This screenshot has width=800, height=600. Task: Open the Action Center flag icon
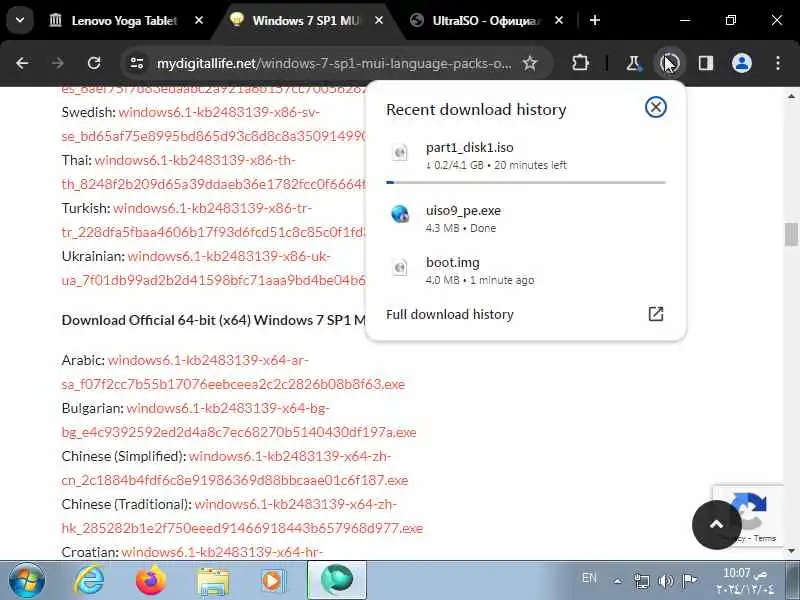point(690,580)
